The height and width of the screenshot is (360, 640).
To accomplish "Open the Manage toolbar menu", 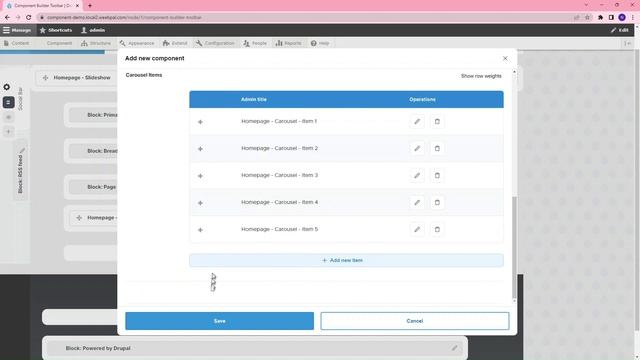I will 17,30.
